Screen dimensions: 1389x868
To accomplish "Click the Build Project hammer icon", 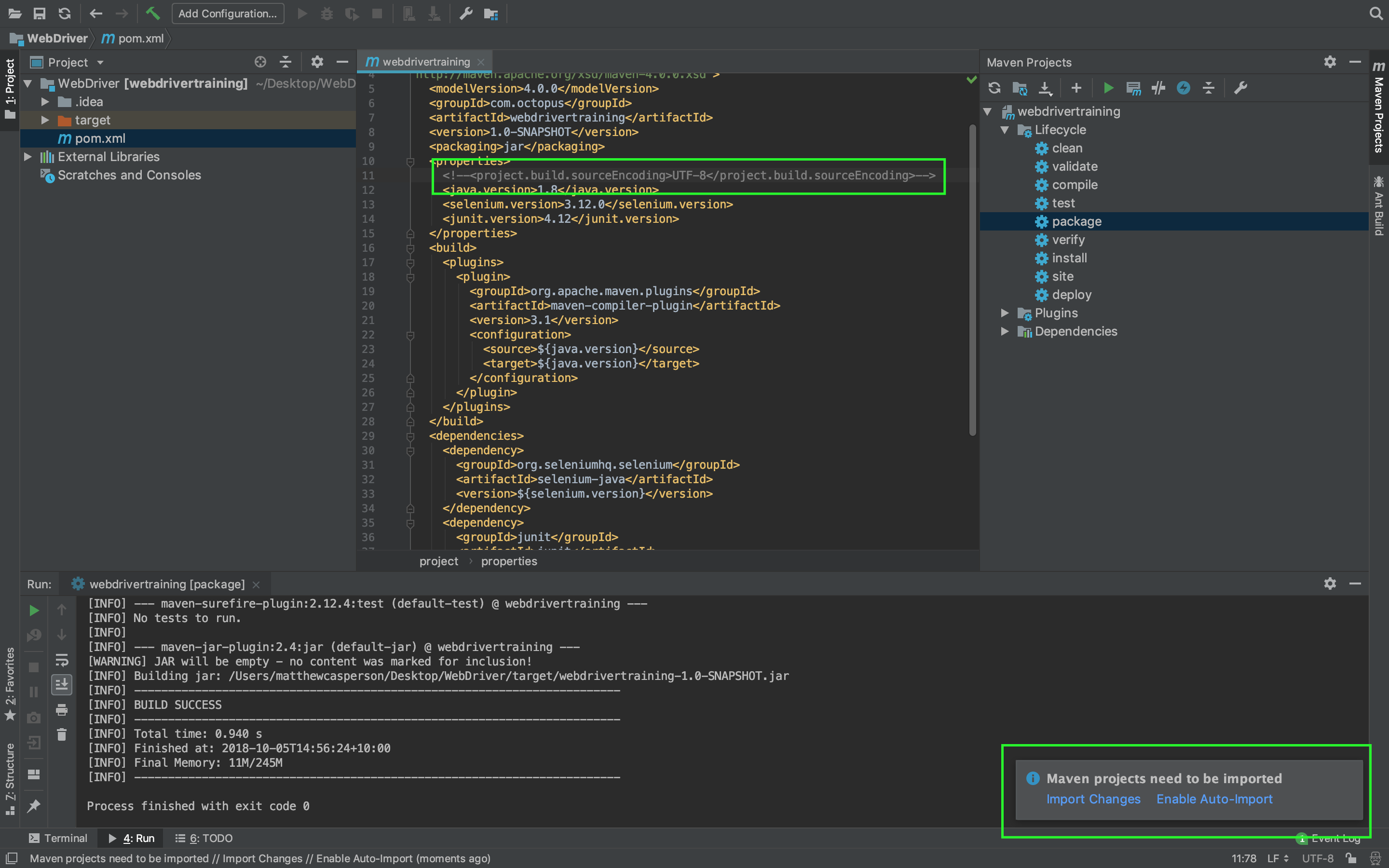I will [153, 13].
